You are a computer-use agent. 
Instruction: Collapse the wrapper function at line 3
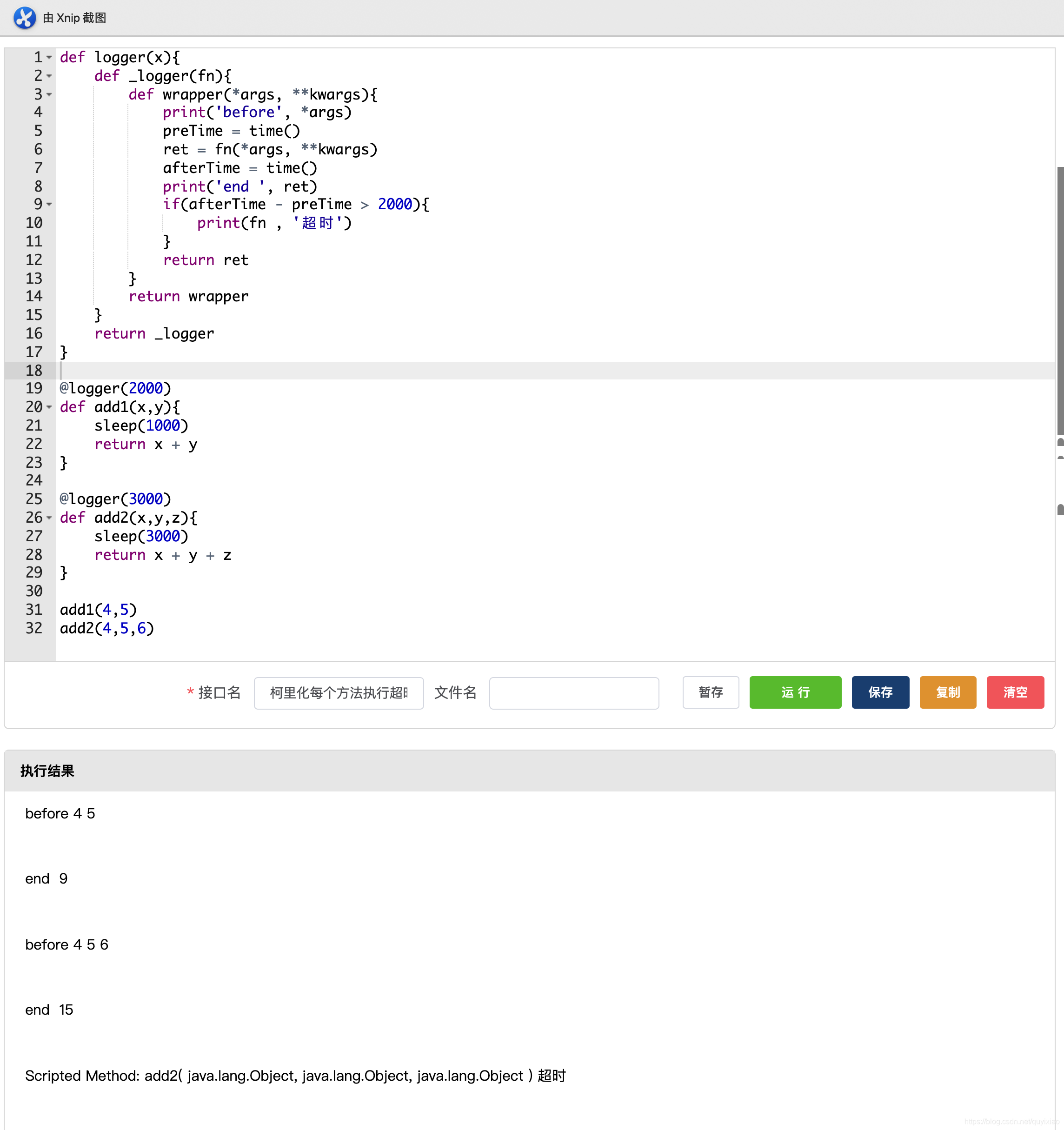(49, 94)
